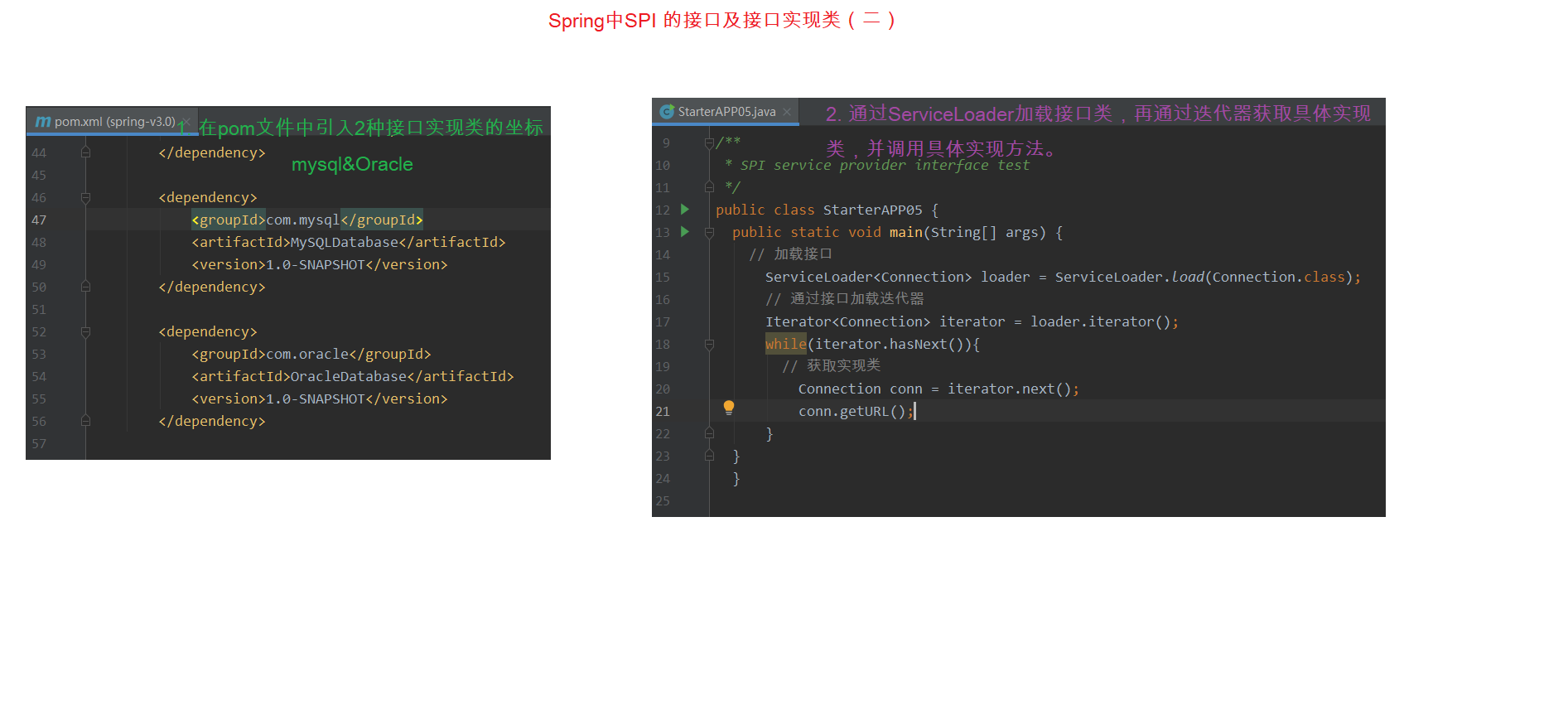Click 'conn.getURL()' call on line 21
Viewport: 1568px width, 715px height.
(x=852, y=411)
